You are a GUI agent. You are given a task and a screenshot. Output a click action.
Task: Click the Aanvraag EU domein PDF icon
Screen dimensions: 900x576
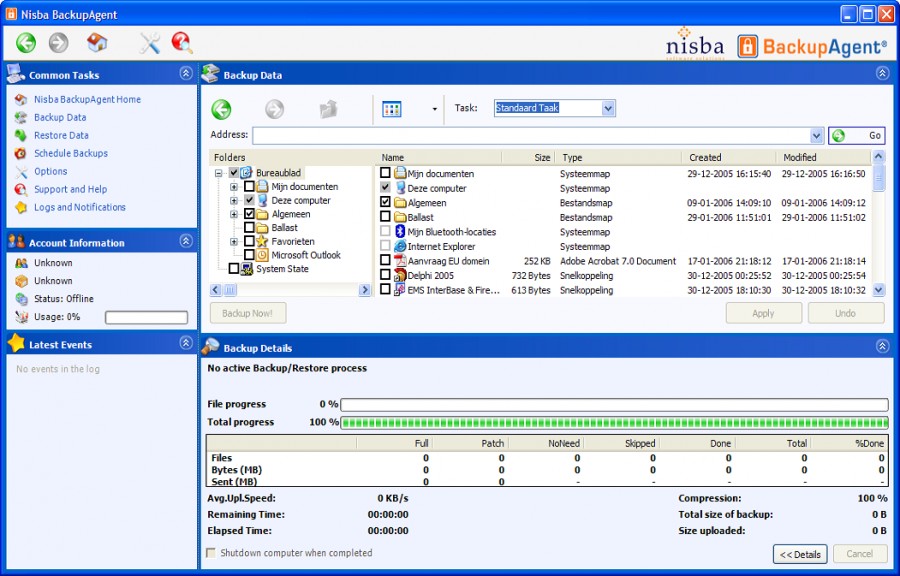(400, 261)
